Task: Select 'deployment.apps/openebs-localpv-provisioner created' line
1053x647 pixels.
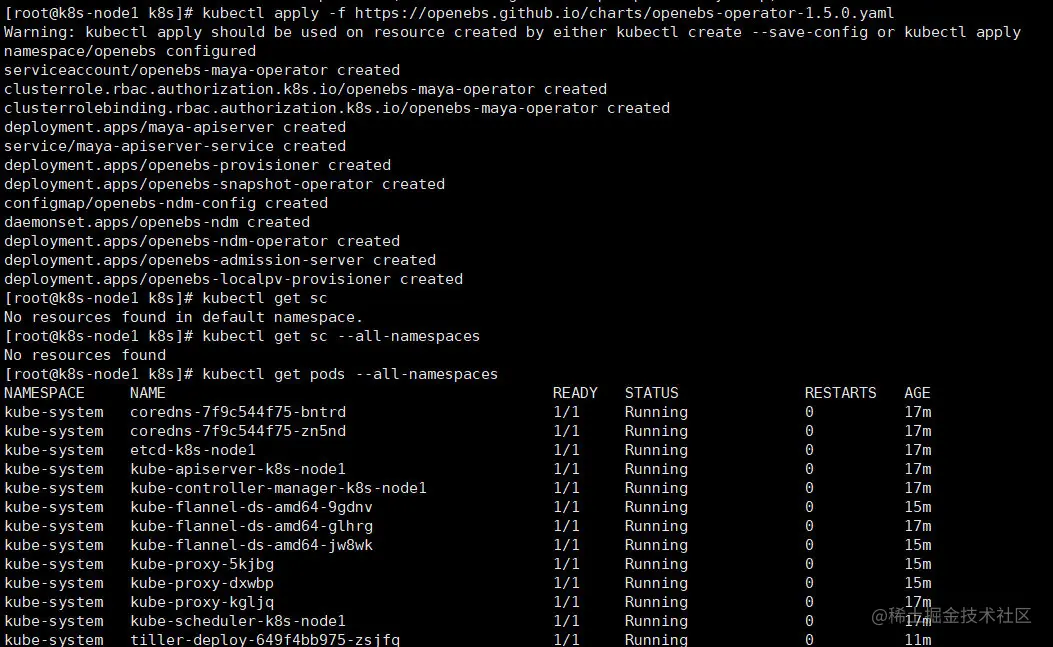Action: tap(234, 279)
